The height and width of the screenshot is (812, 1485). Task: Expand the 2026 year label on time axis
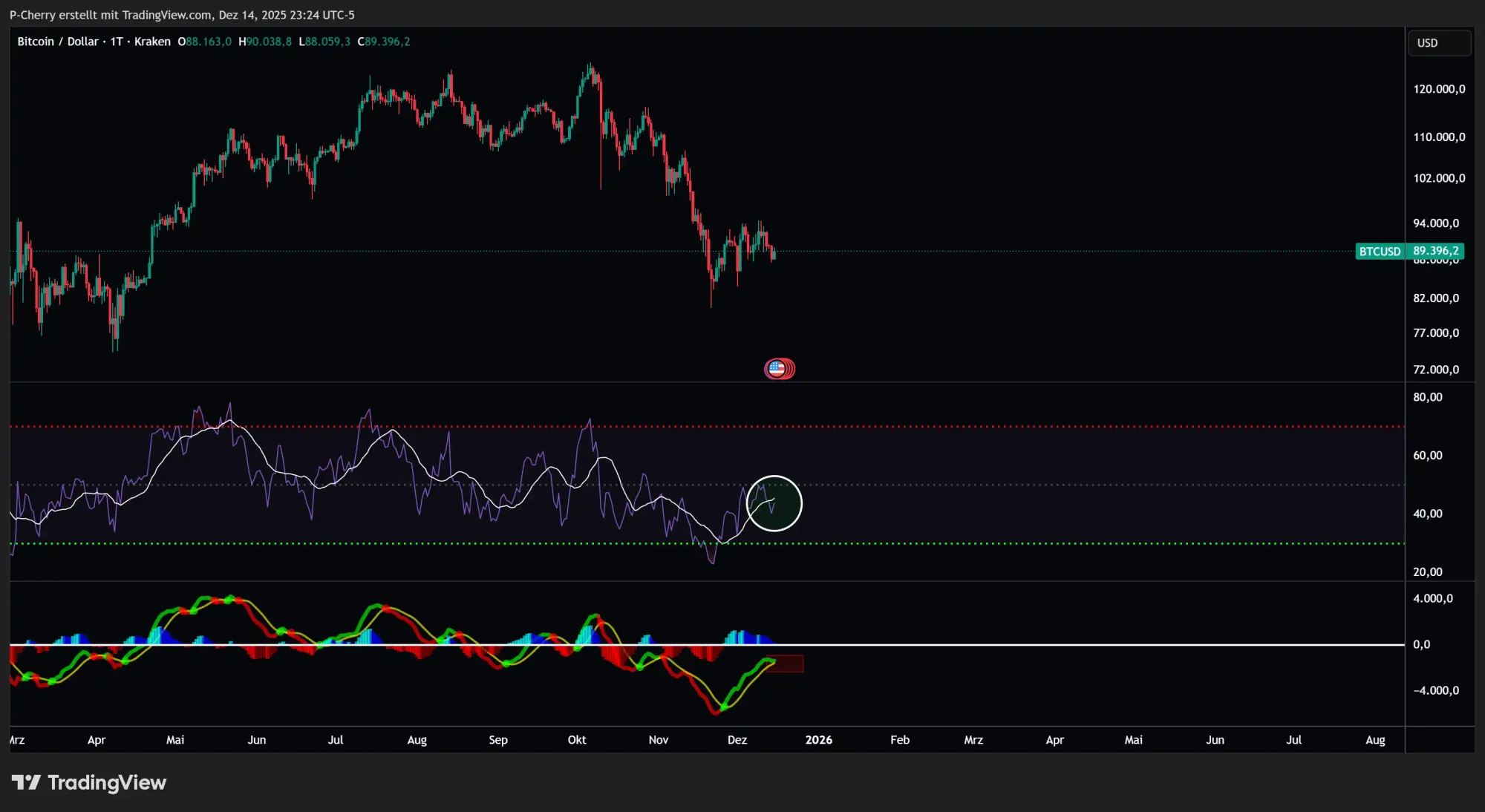click(820, 740)
